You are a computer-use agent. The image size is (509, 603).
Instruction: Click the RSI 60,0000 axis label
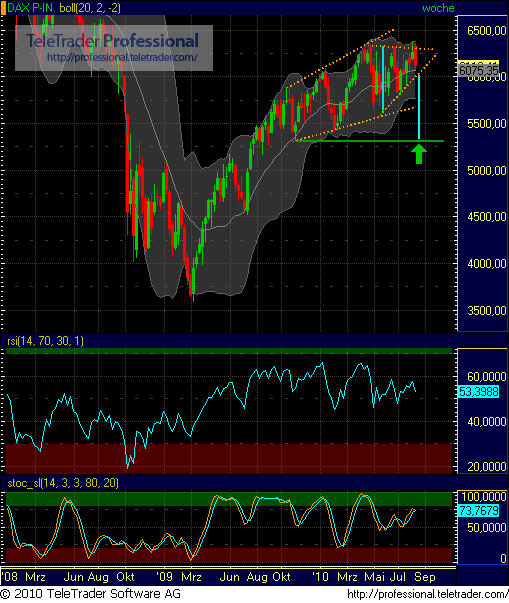point(487,376)
